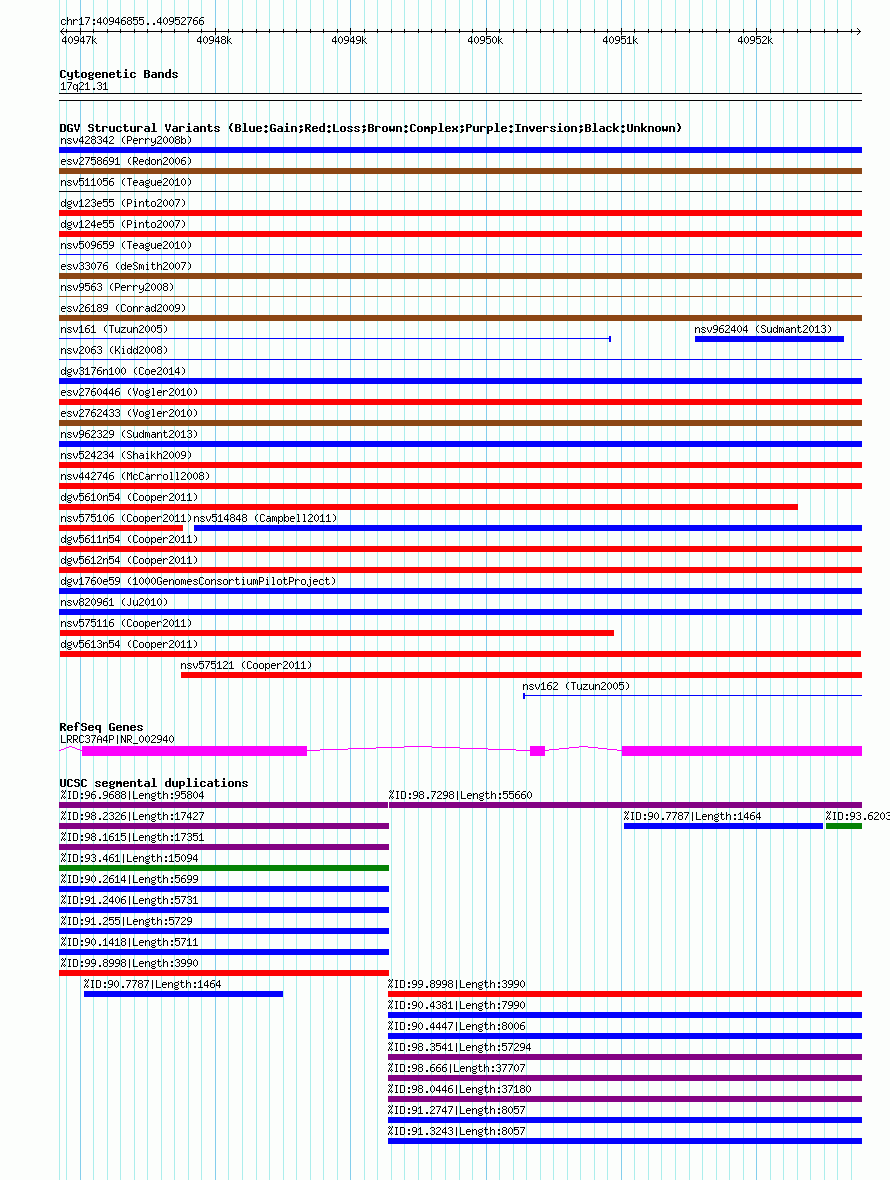
Task: Select the nsv2063 (Kidd2008) label
Action: [x=114, y=351]
